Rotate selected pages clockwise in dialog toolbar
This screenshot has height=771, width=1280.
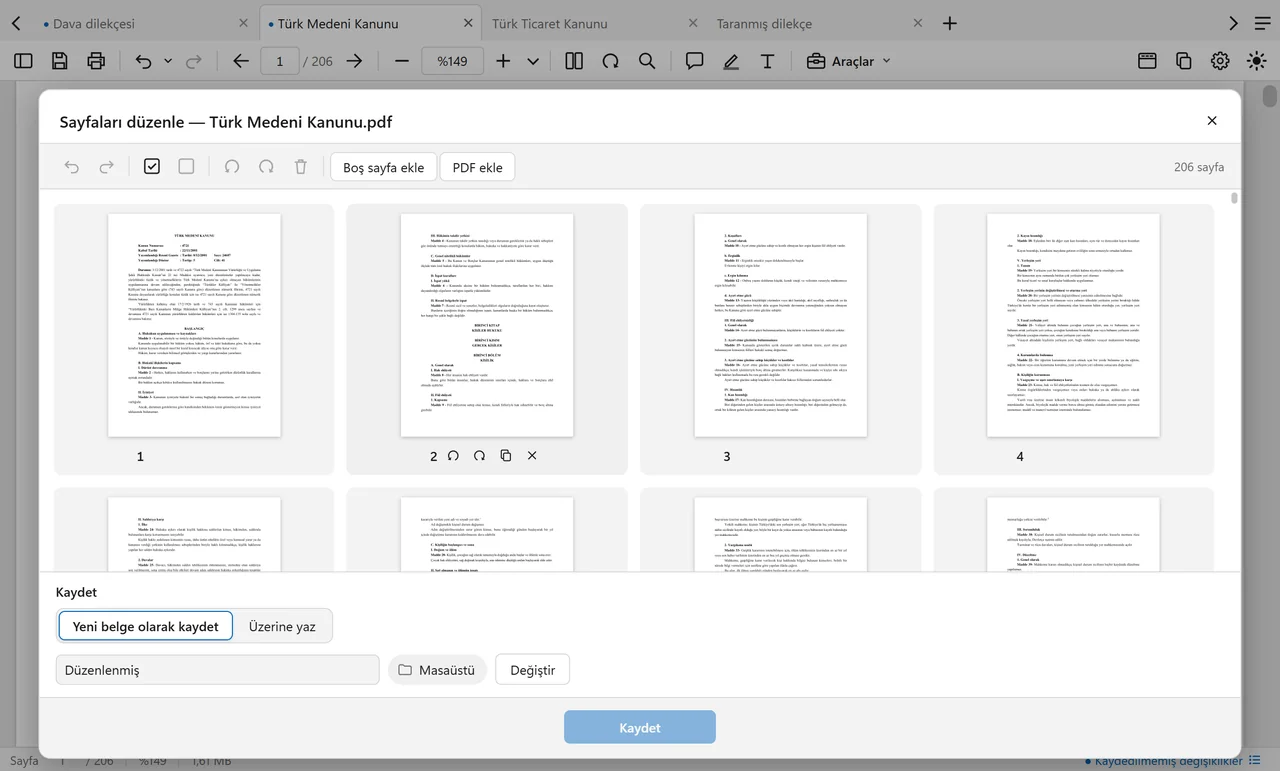(x=266, y=167)
